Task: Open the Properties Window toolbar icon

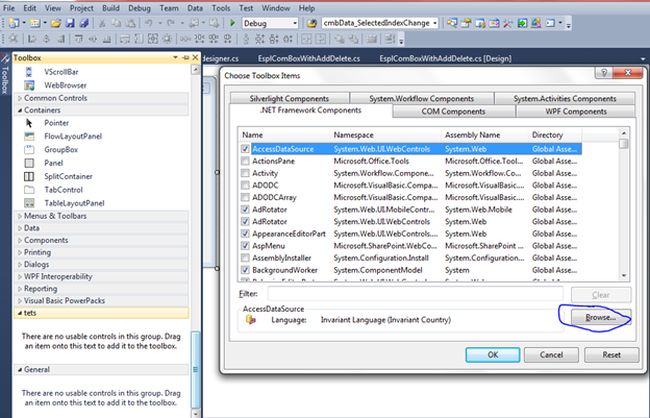Action: tap(466, 23)
